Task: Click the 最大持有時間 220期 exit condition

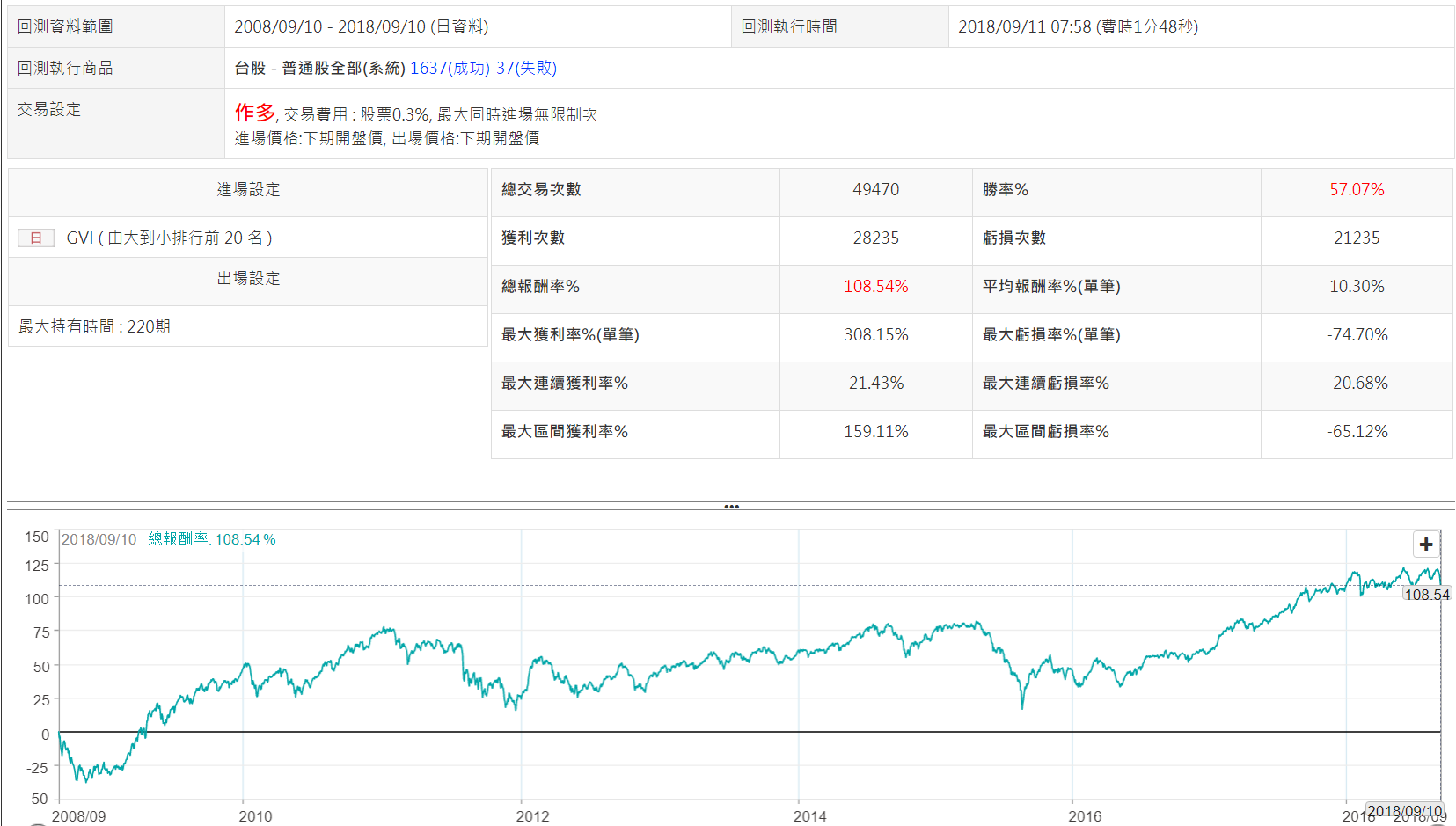Action: point(94,326)
